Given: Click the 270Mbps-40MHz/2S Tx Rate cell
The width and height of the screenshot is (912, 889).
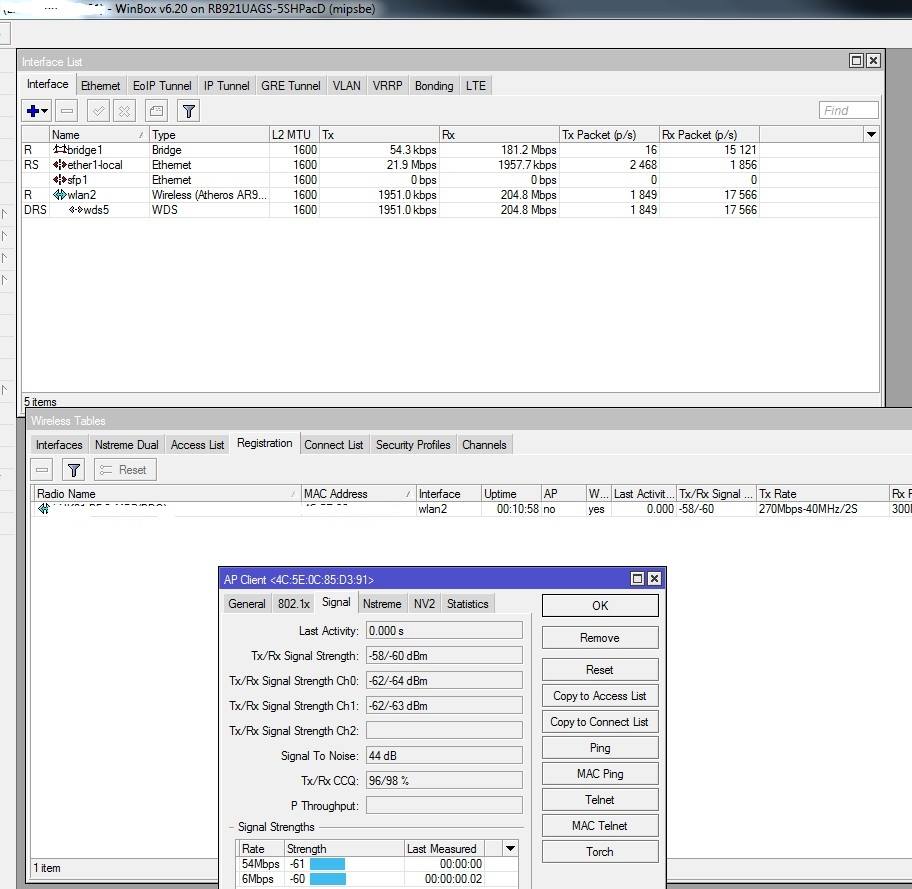Looking at the screenshot, I should (x=808, y=509).
